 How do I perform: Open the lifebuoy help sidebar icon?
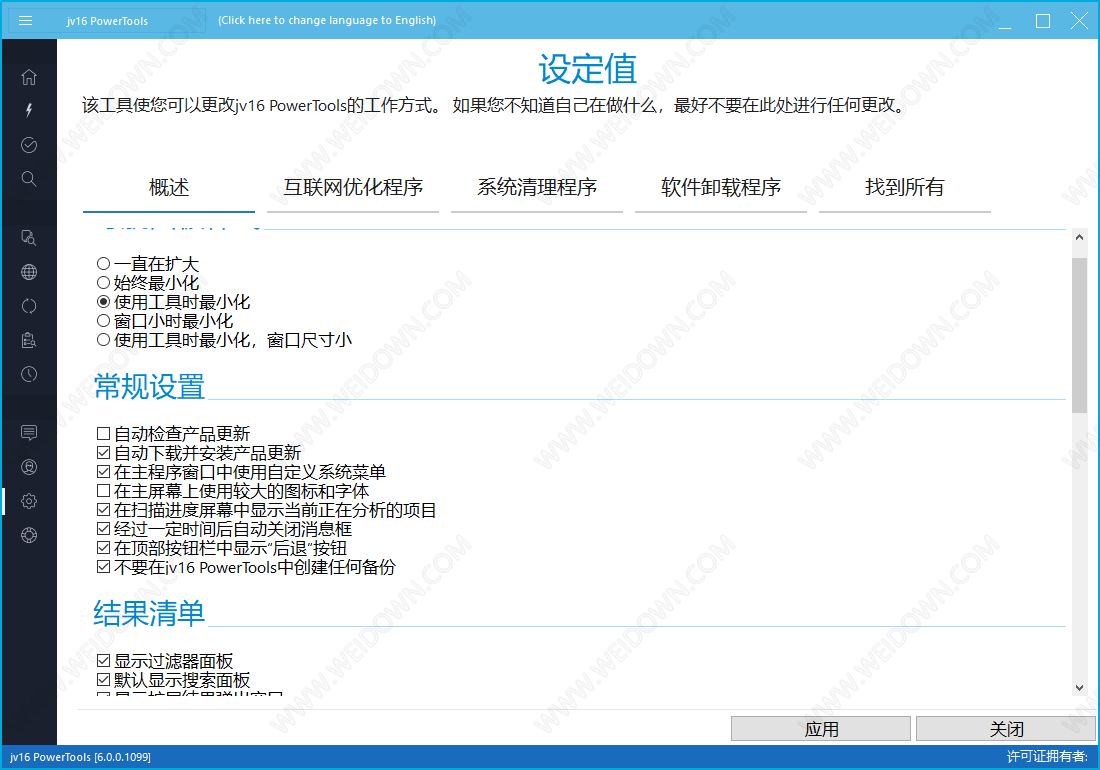click(29, 535)
